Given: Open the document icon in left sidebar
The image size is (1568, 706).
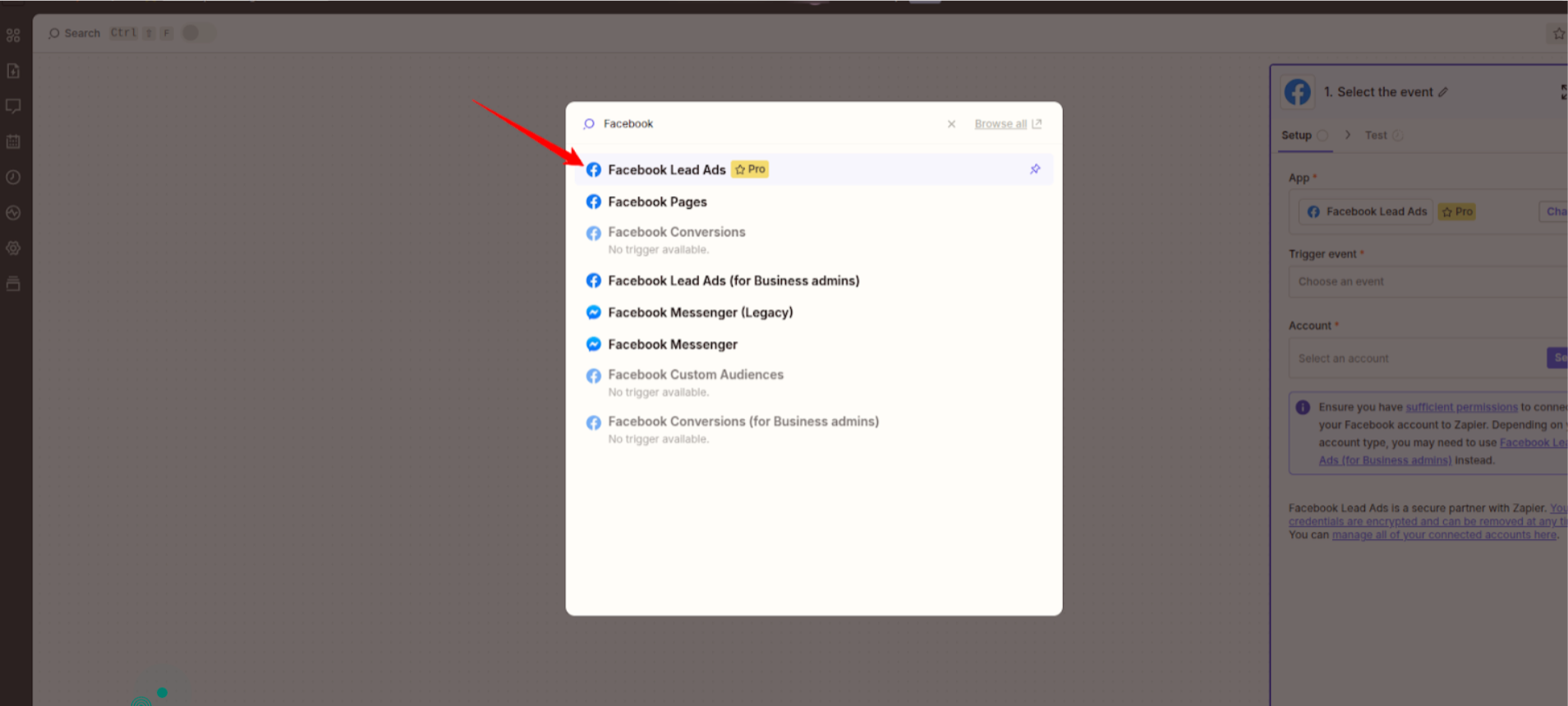Looking at the screenshot, I should click(x=13, y=71).
